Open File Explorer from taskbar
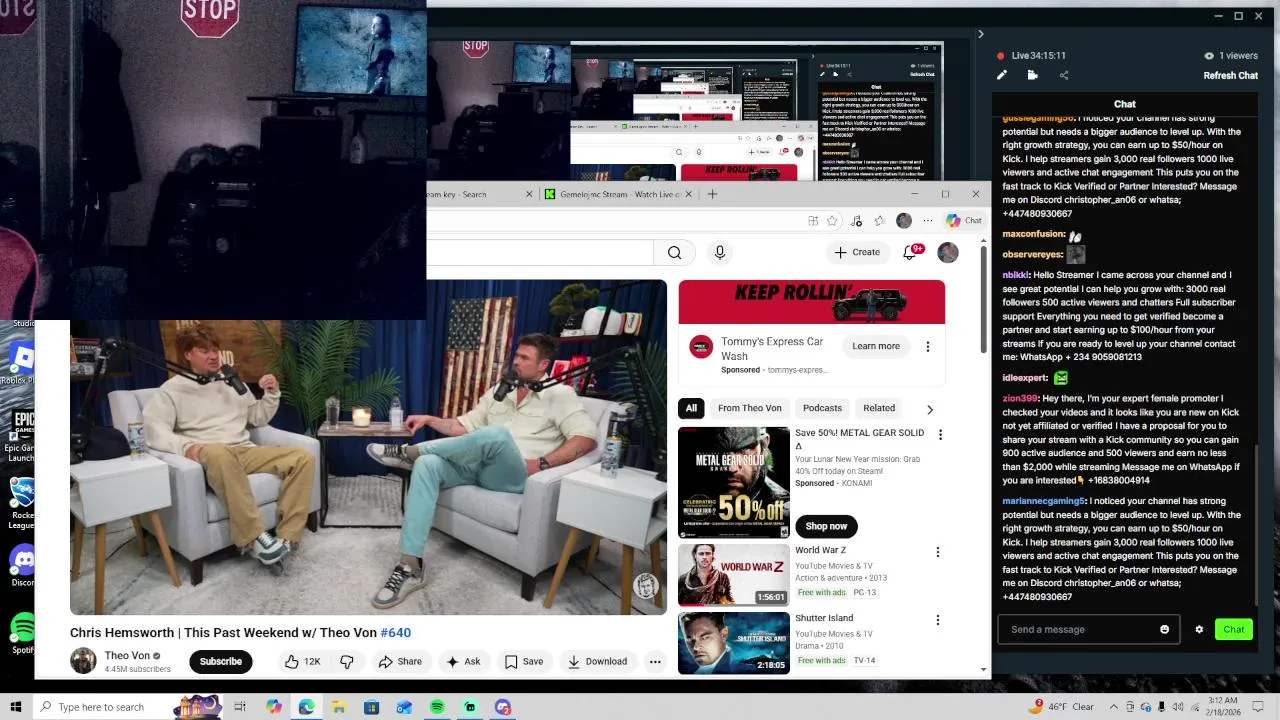1280x720 pixels. point(339,707)
